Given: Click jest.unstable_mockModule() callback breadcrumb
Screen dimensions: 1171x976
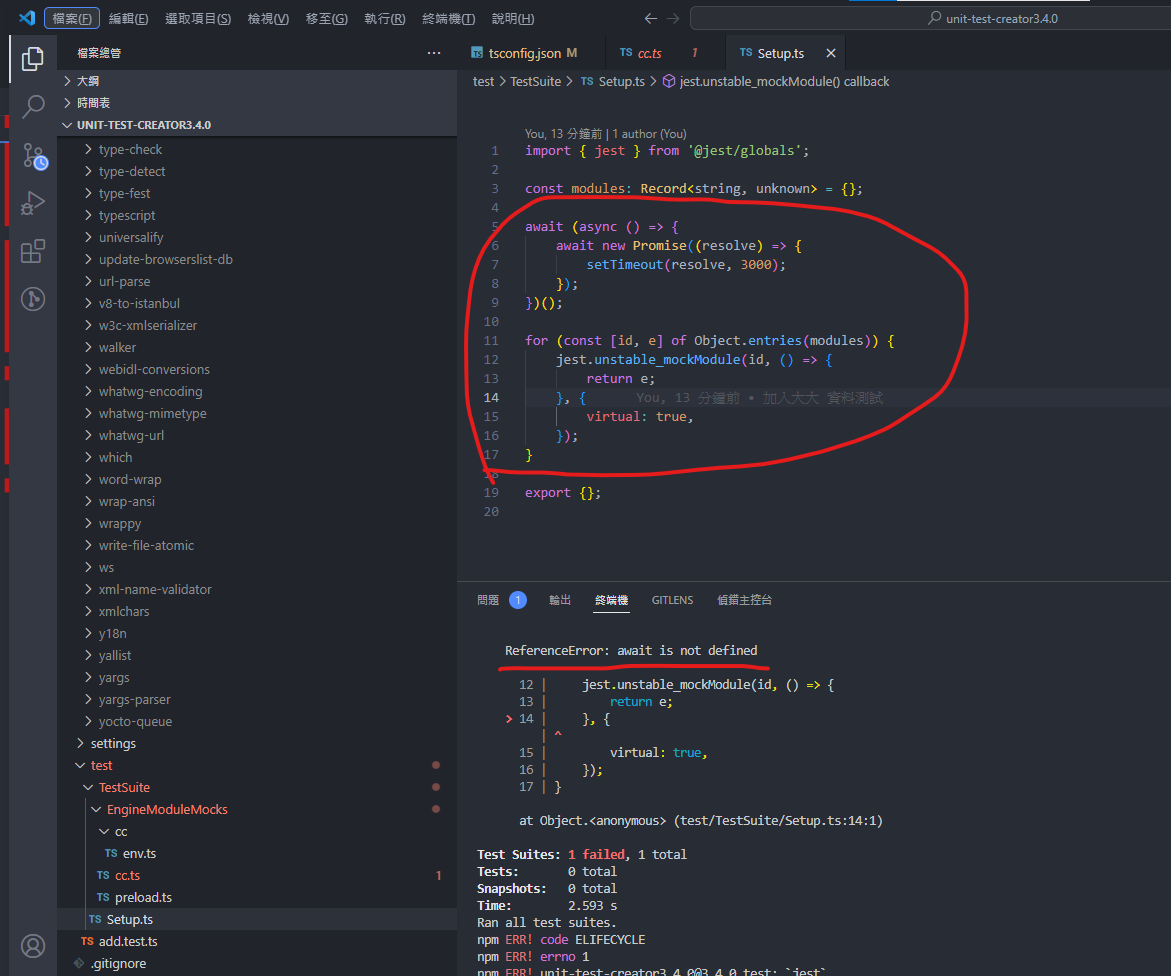Looking at the screenshot, I should (x=784, y=81).
